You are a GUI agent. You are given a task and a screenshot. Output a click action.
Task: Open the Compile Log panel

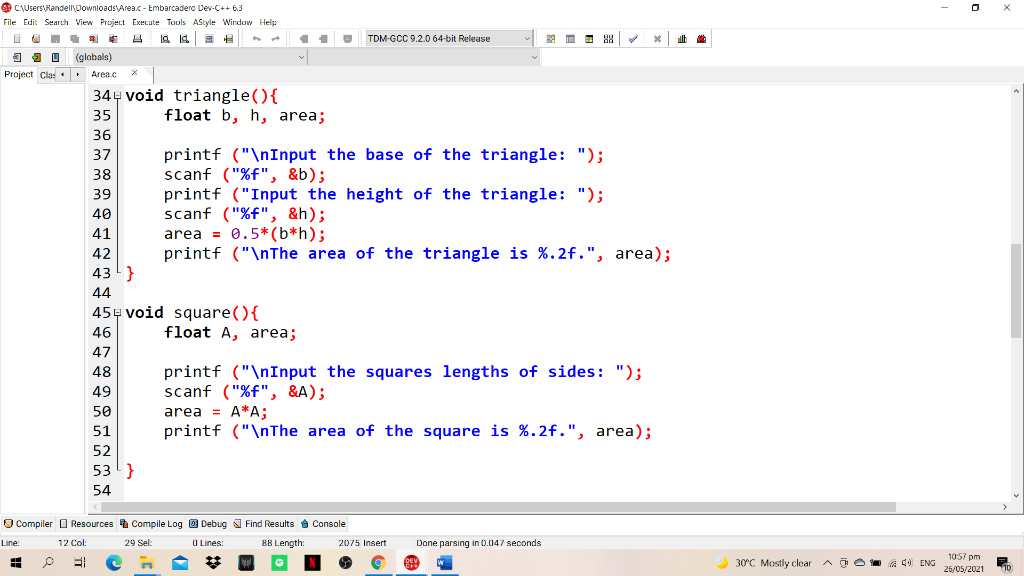coord(150,523)
